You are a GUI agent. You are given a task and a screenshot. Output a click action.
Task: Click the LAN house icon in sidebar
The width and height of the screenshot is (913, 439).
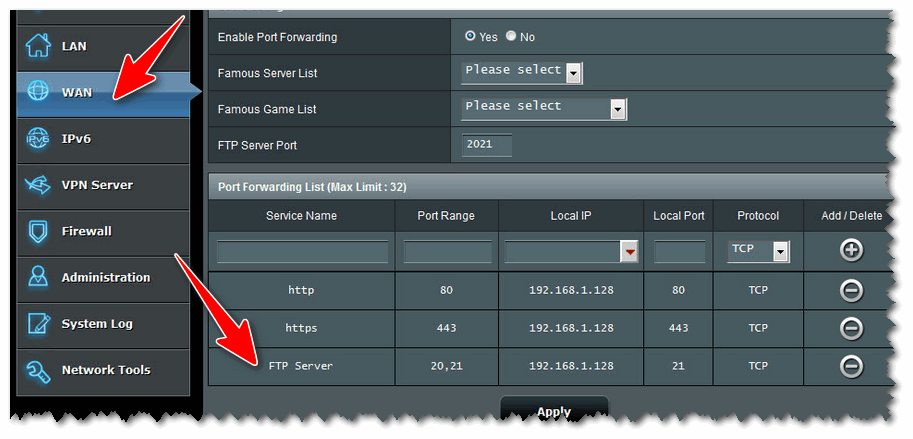pyautogui.click(x=38, y=46)
